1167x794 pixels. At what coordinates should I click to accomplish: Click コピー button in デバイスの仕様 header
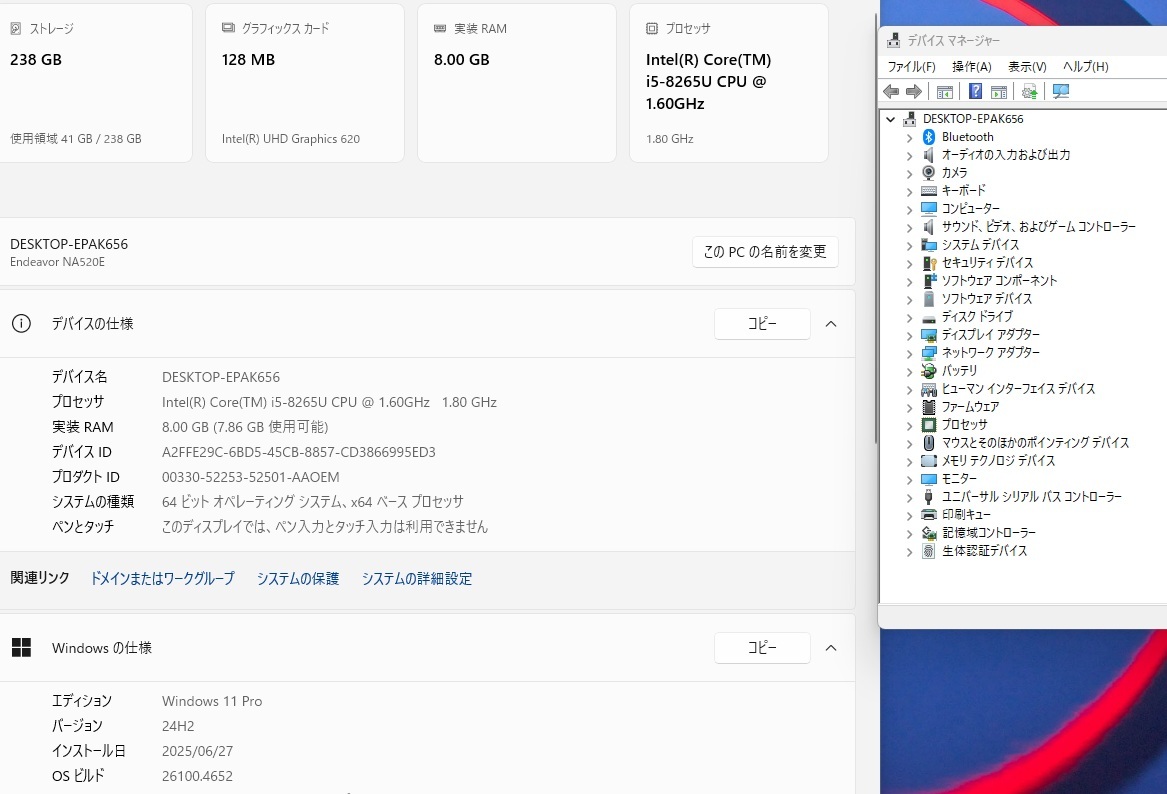762,324
